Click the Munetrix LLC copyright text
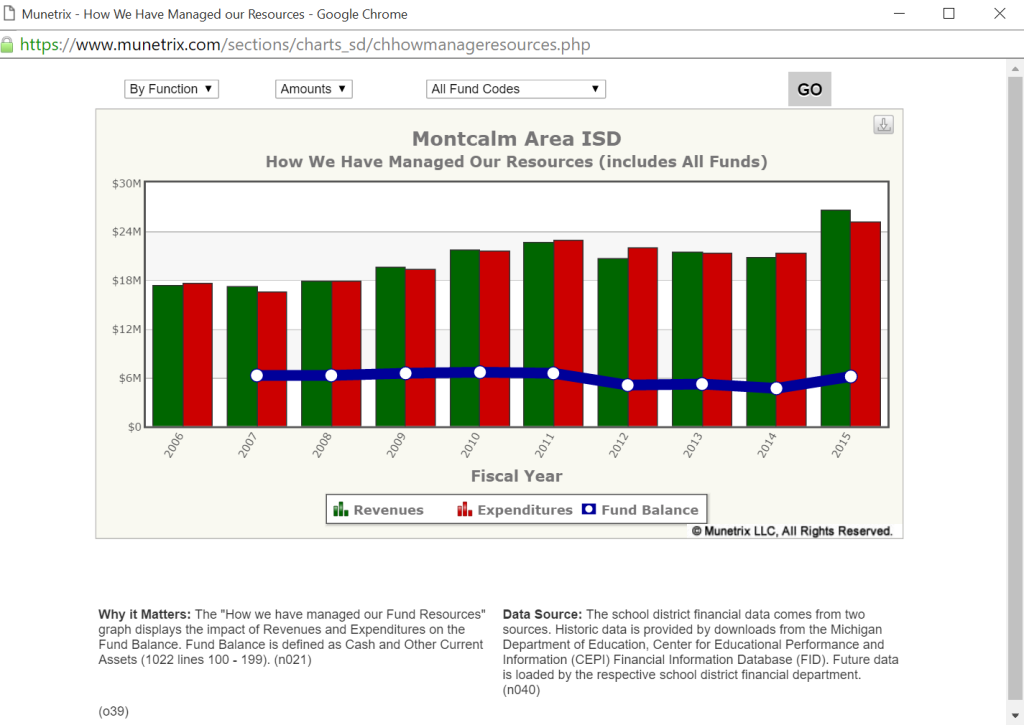The image size is (1024, 725). click(792, 531)
